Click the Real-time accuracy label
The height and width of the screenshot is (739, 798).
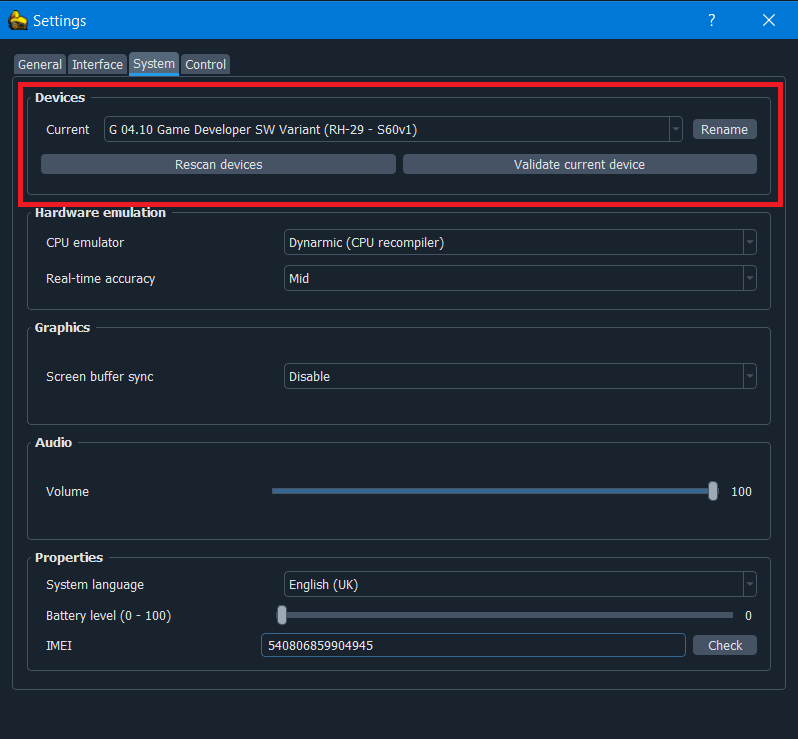point(101,279)
